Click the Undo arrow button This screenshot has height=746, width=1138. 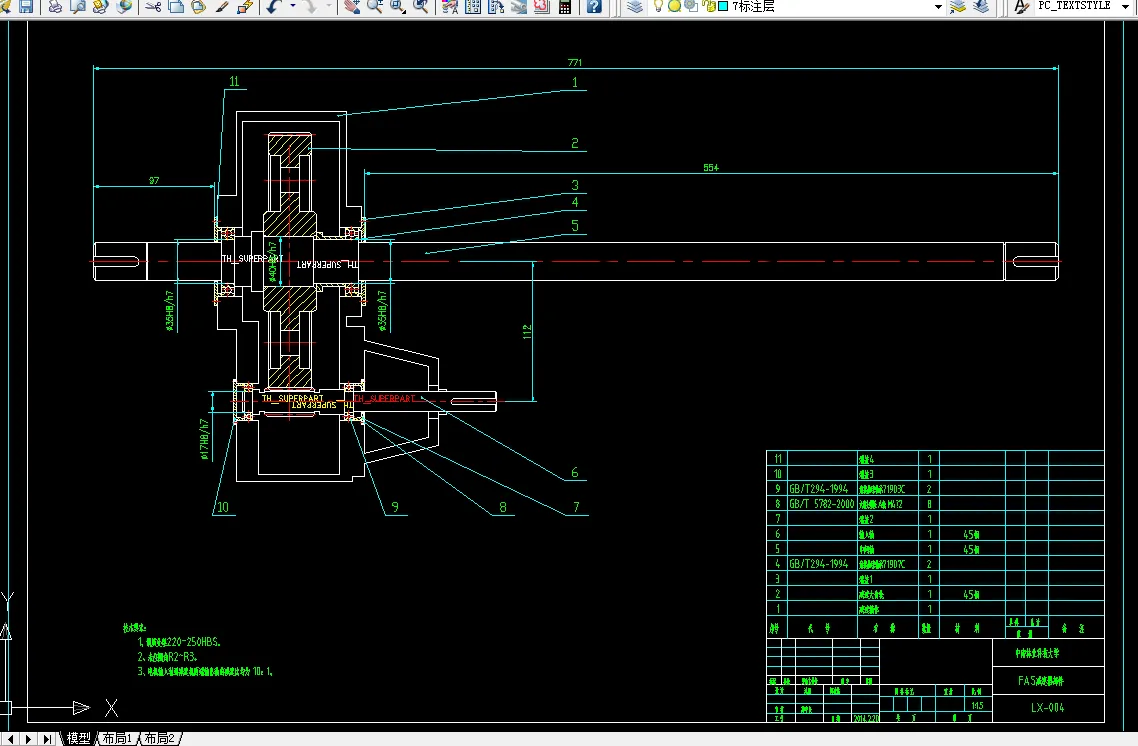pyautogui.click(x=274, y=7)
